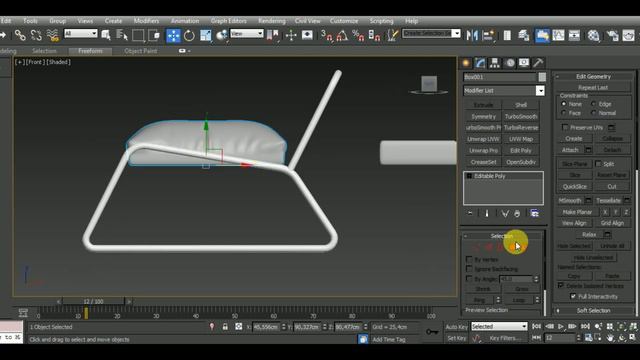Open the key mode Selected dropdown

pyautogui.click(x=499, y=327)
